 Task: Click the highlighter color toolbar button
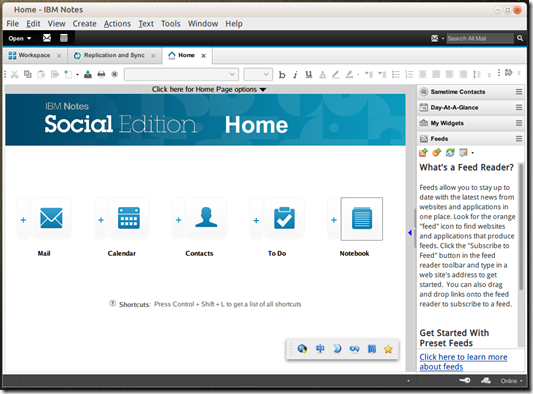tap(349, 74)
